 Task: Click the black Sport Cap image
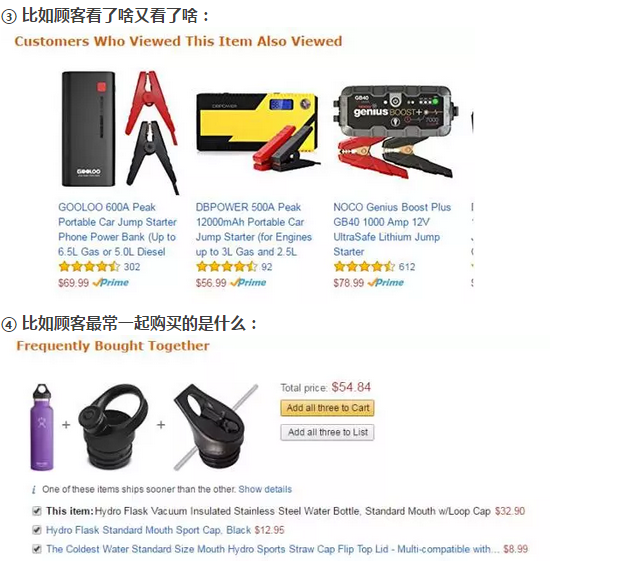pyautogui.click(x=113, y=427)
